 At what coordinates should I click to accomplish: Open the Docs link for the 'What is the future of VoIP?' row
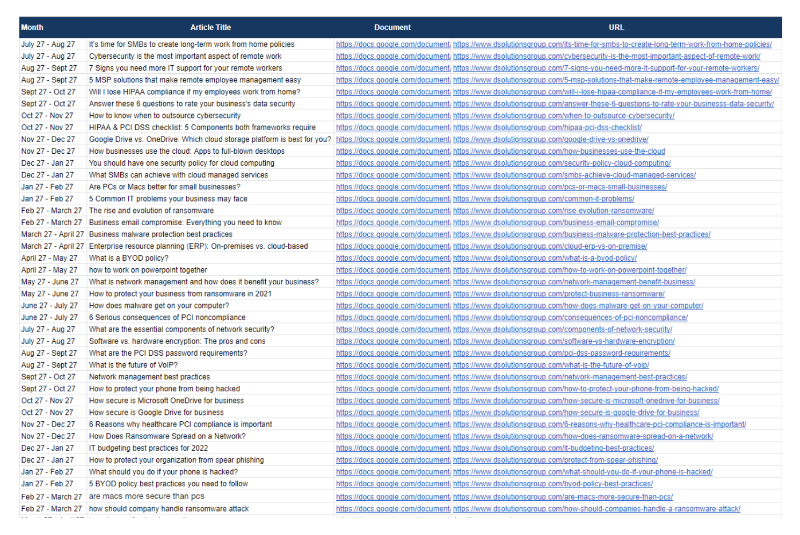(393, 365)
